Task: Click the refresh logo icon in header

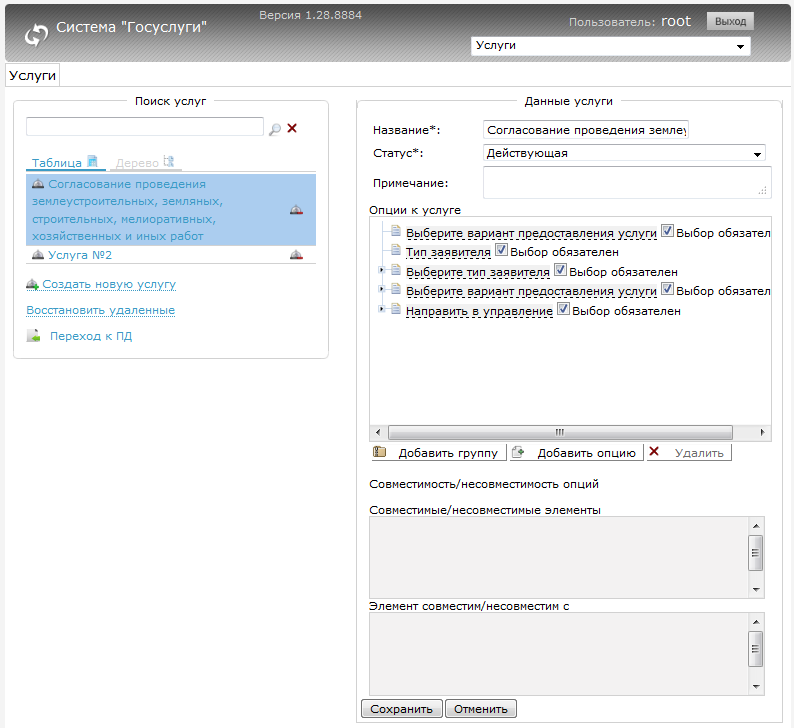Action: [36, 35]
